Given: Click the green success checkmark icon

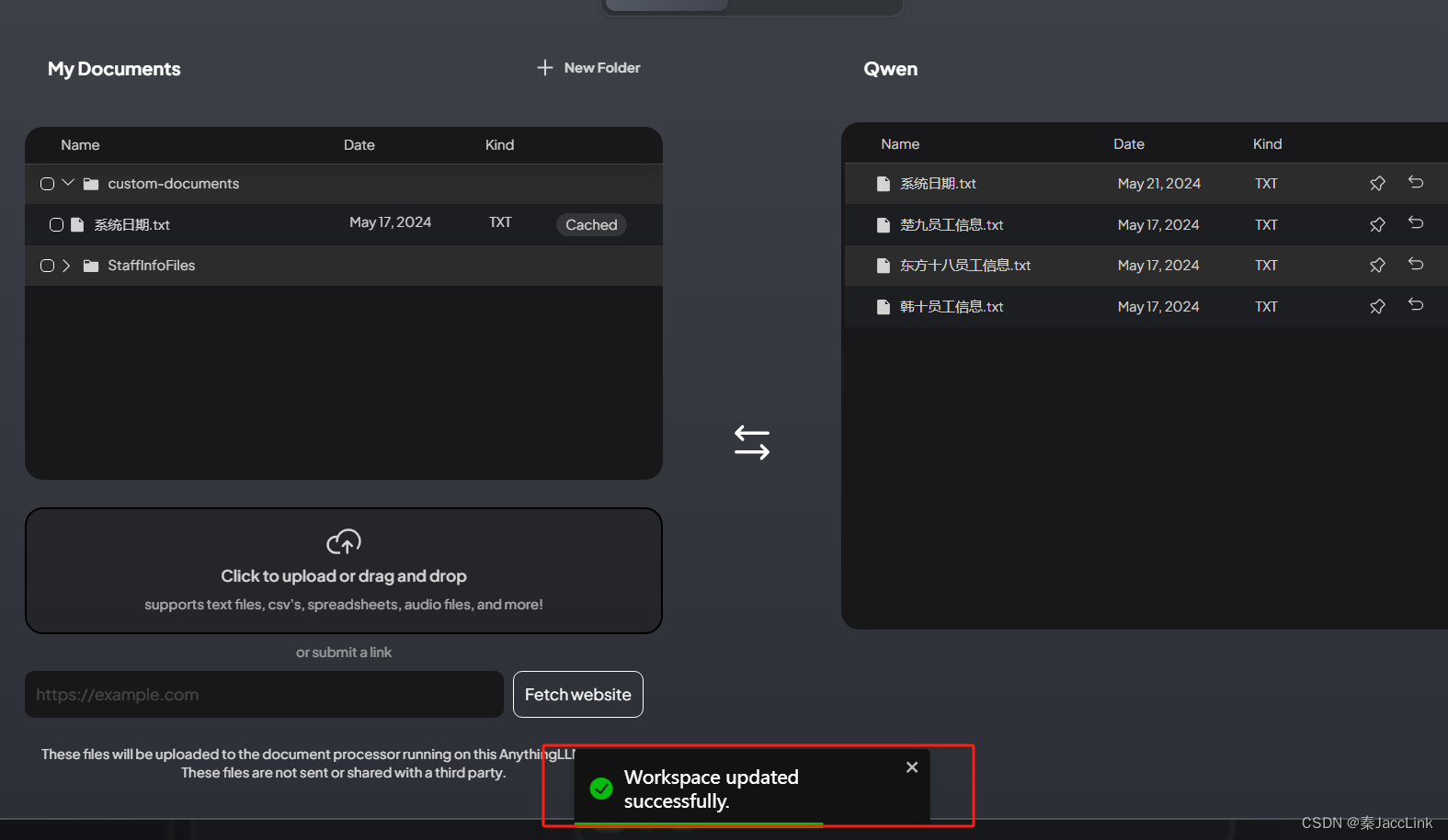Looking at the screenshot, I should [x=601, y=789].
